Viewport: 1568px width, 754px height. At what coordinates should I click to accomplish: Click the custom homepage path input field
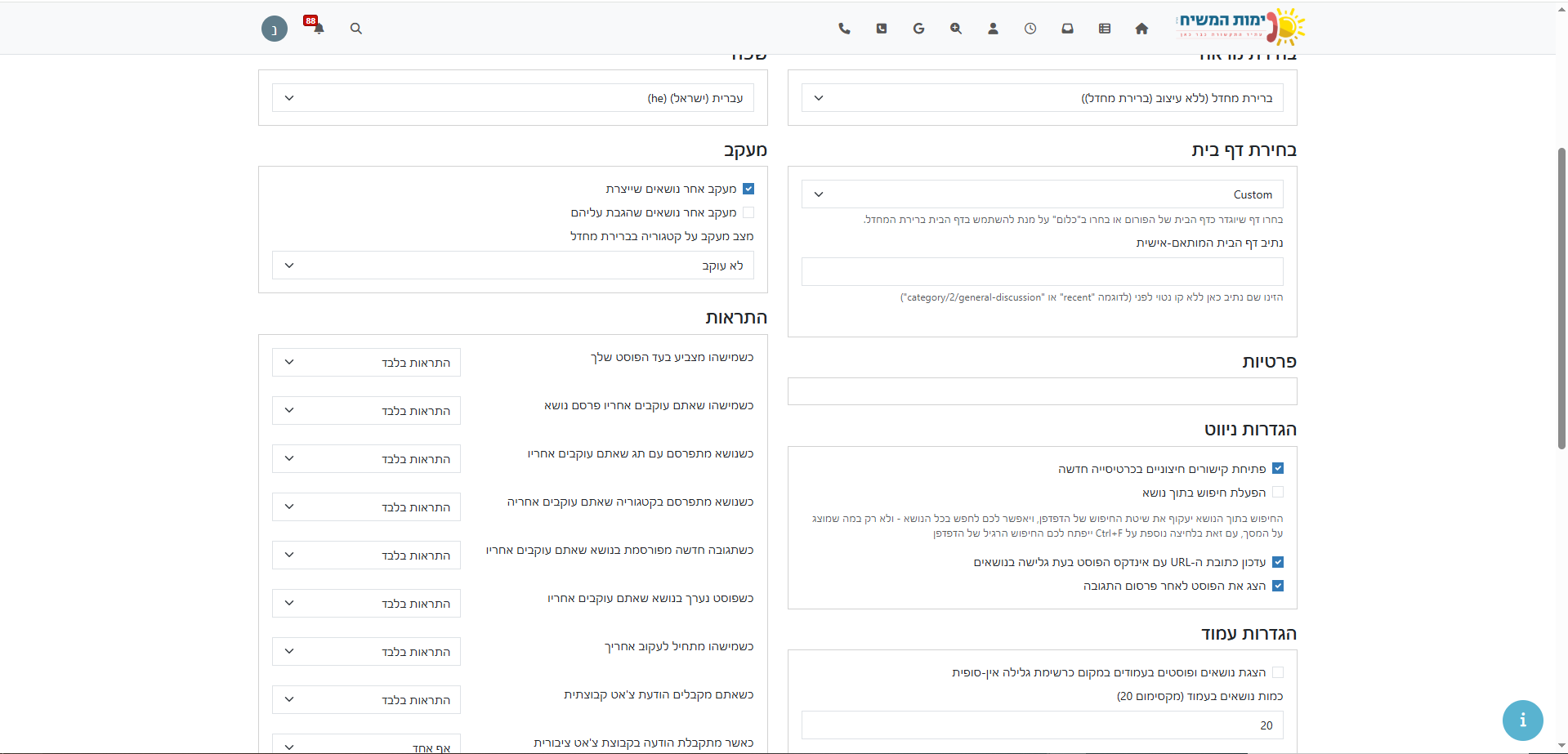pyautogui.click(x=1042, y=271)
